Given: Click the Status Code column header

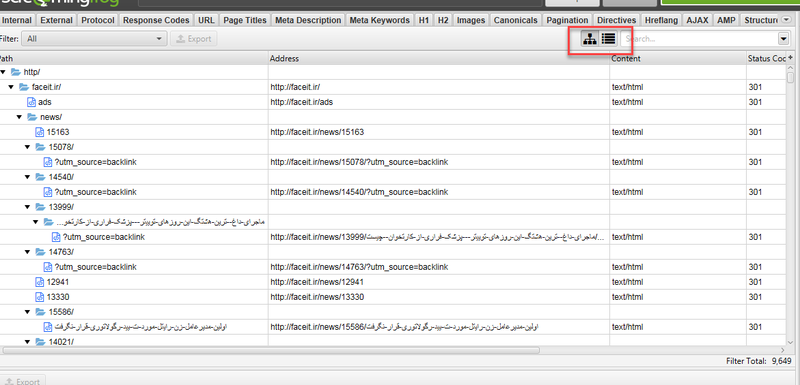Looking at the screenshot, I should tap(766, 58).
